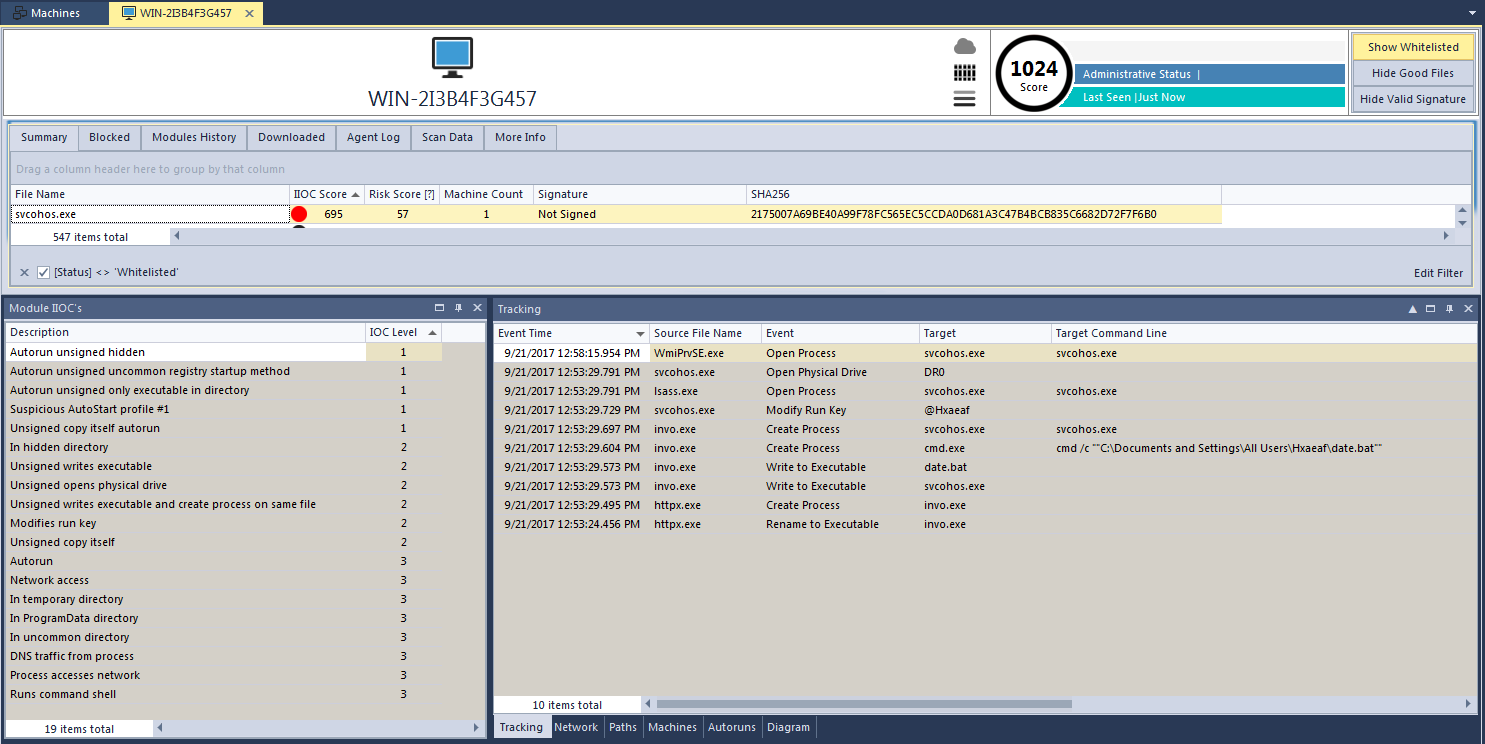Maximize the Tracking panel

[1430, 309]
